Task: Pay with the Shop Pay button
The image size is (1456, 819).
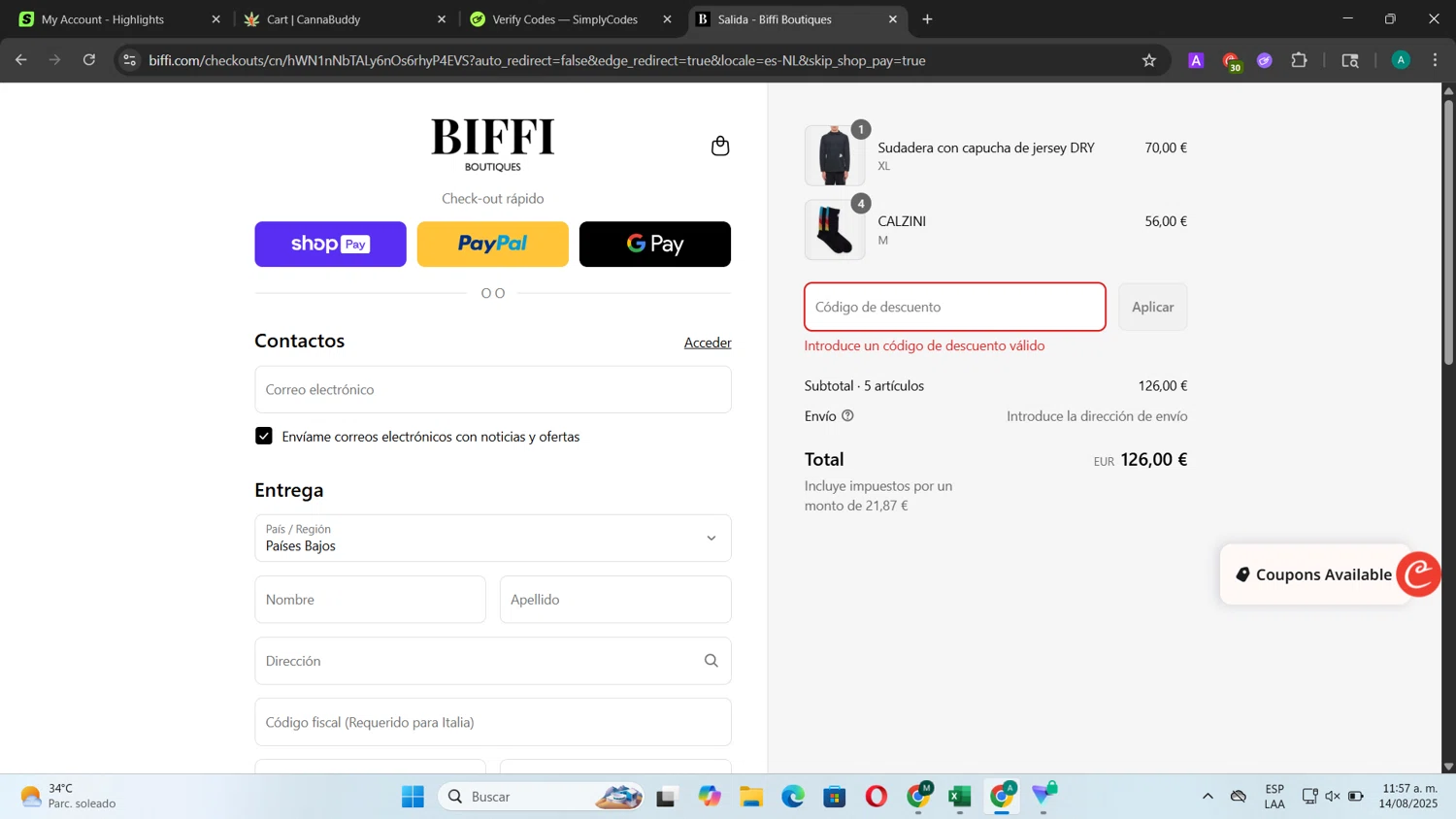Action: click(330, 244)
